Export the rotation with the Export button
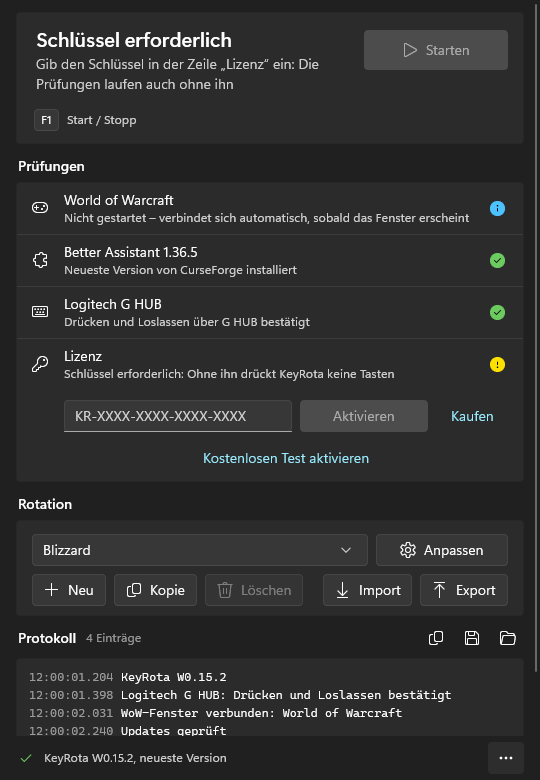The height and width of the screenshot is (780, 540). 463,590
